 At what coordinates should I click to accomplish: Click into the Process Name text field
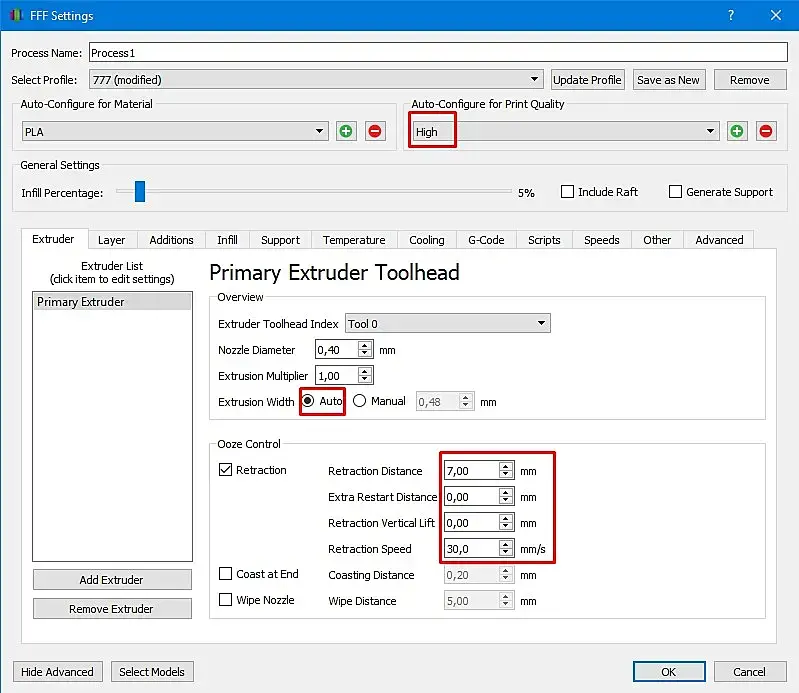click(438, 53)
